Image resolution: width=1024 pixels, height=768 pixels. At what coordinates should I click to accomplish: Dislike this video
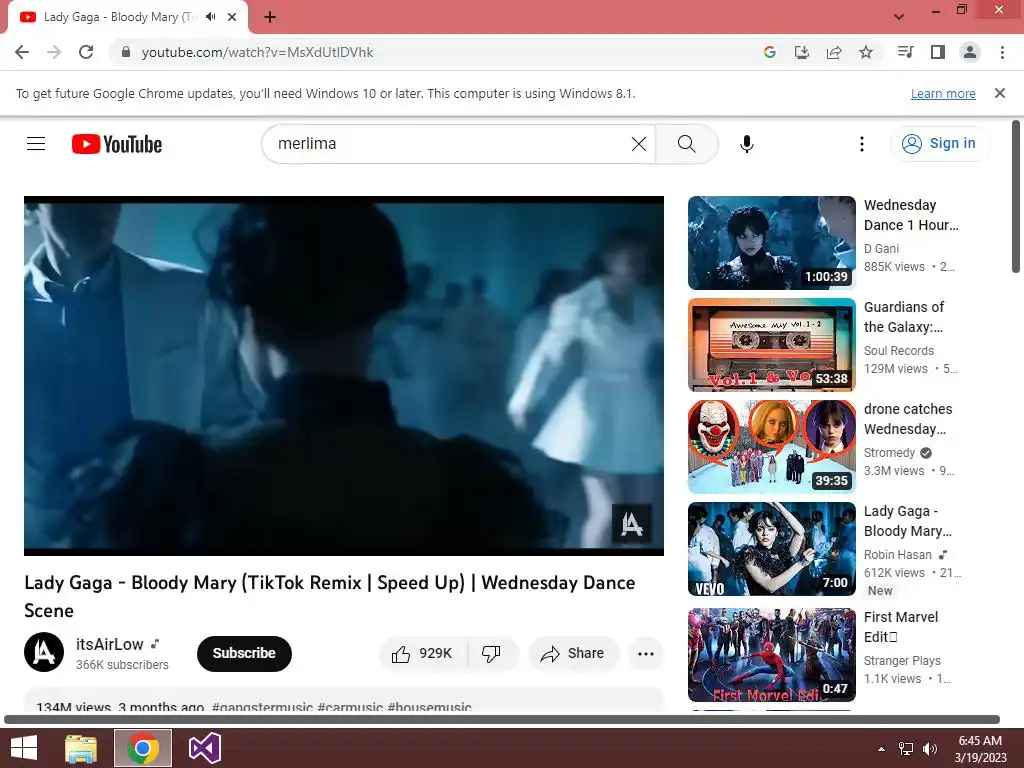pyautogui.click(x=492, y=653)
